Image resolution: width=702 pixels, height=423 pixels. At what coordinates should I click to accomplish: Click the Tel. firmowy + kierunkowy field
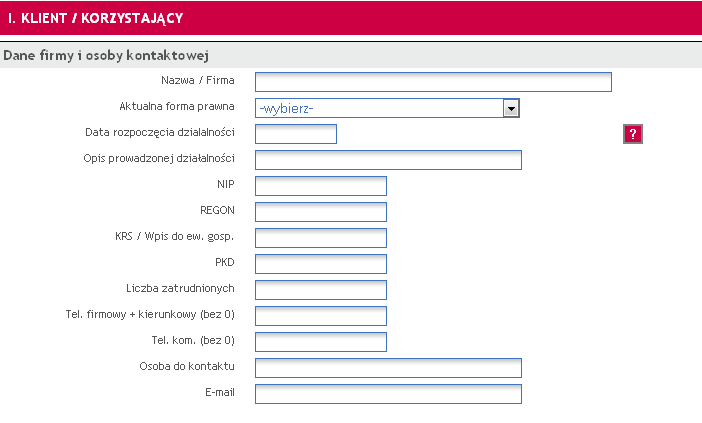coord(321,316)
